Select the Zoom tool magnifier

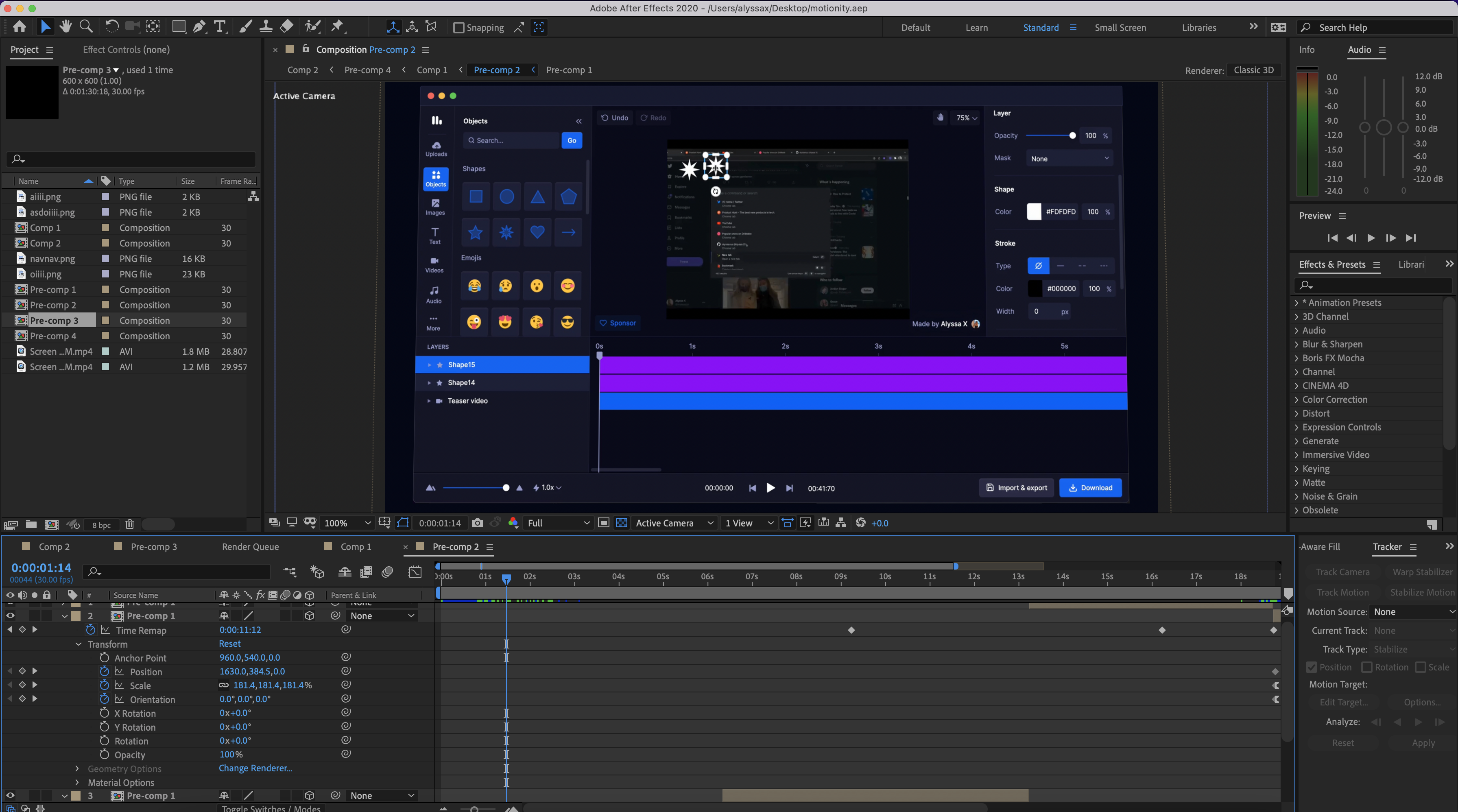click(x=86, y=26)
